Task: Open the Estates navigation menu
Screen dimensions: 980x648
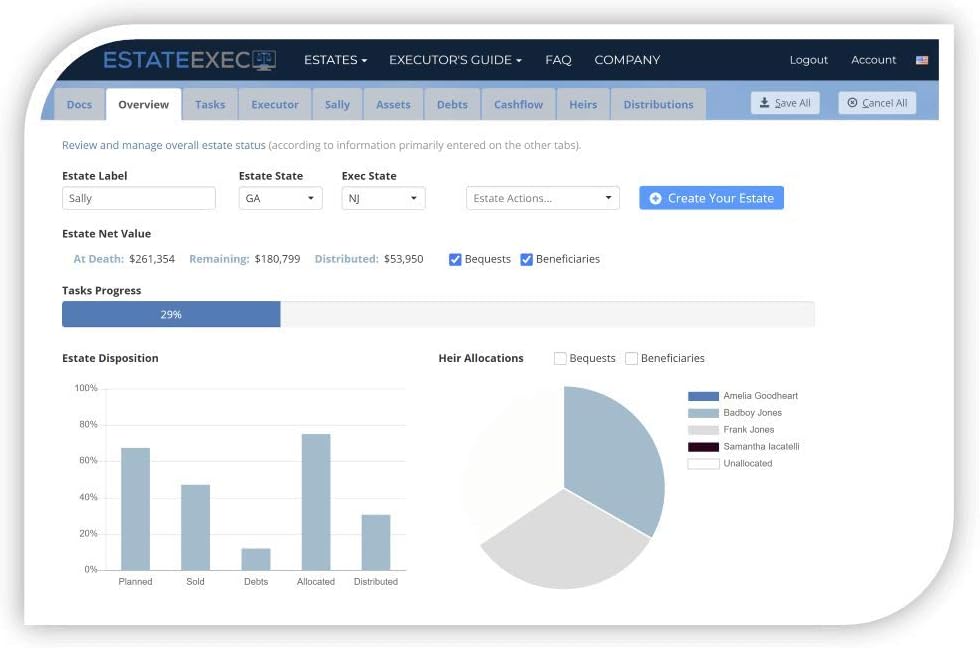Action: [x=335, y=60]
